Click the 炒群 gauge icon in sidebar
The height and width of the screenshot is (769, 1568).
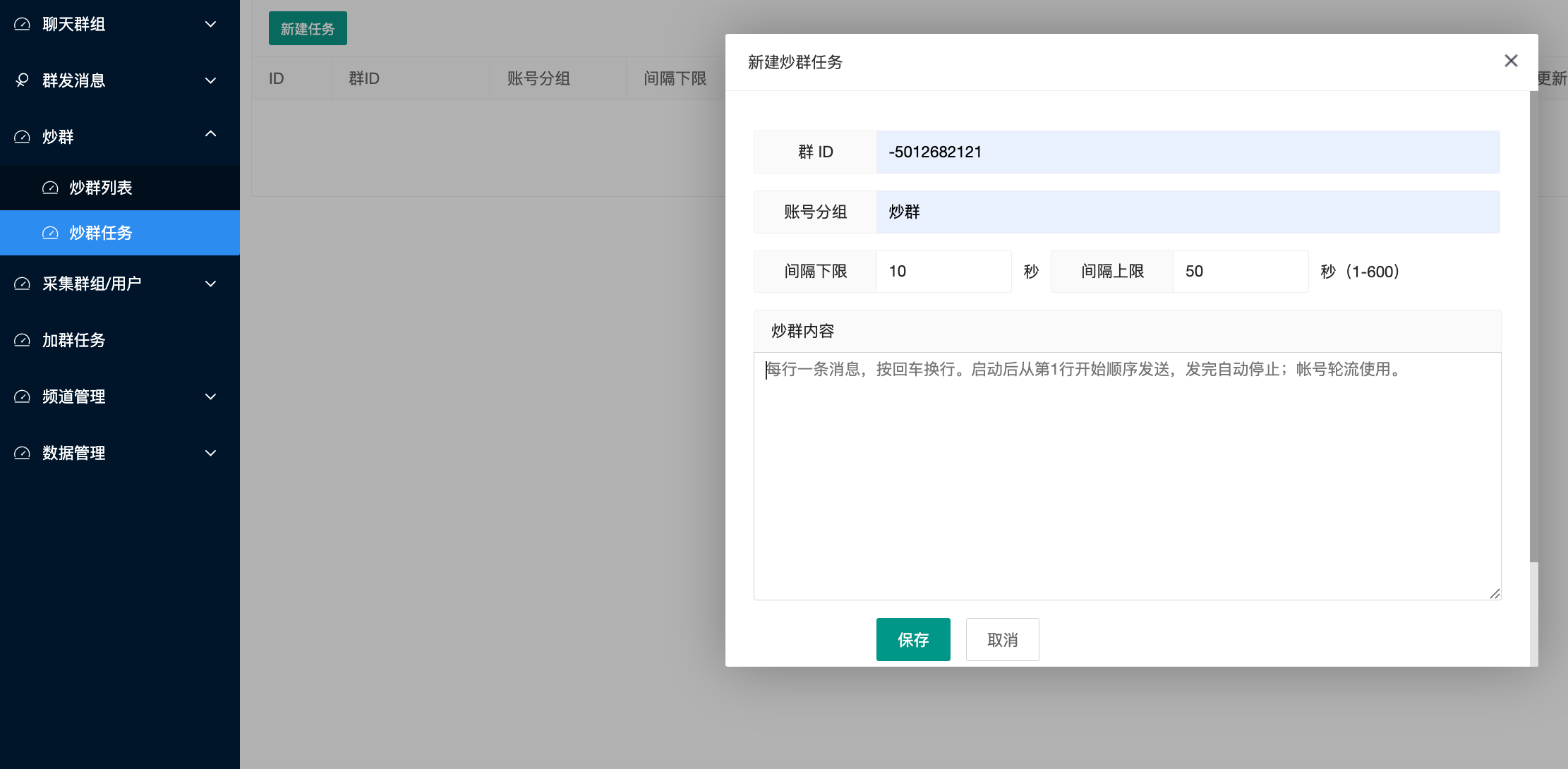coord(23,137)
